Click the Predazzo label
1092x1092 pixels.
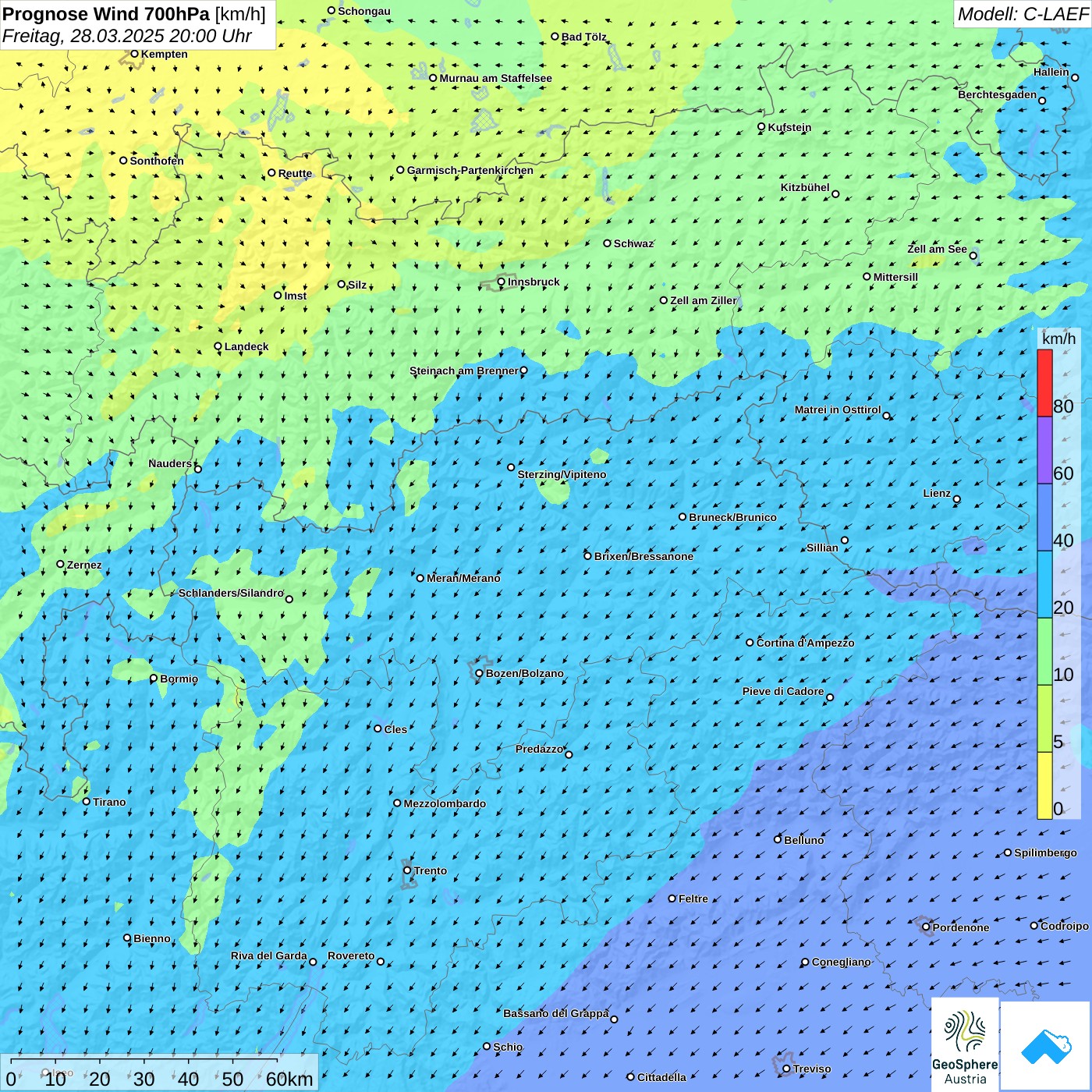point(540,749)
